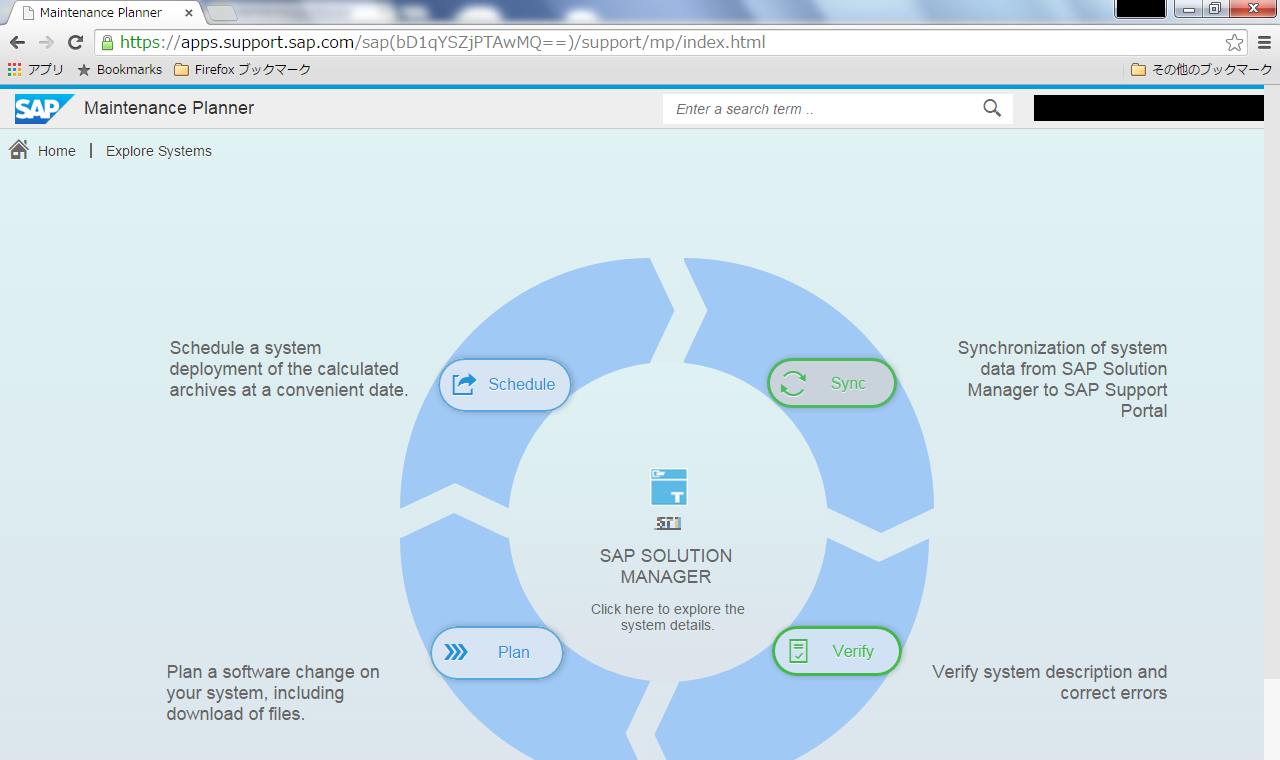Viewport: 1280px width, 760px height.
Task: Reload the page using the refresh icon
Action: tap(75, 43)
